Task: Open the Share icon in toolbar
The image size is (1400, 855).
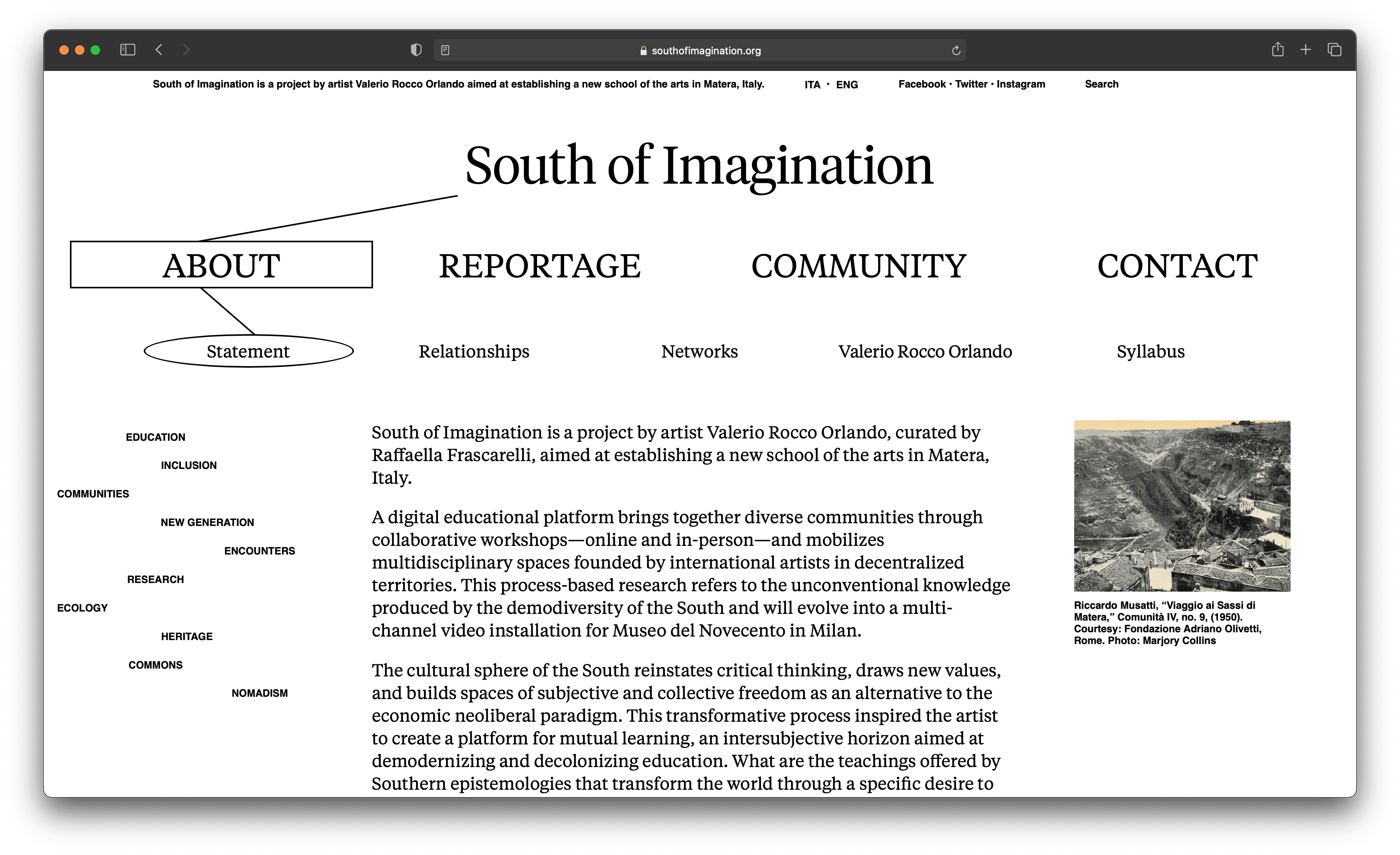Action: [x=1277, y=50]
